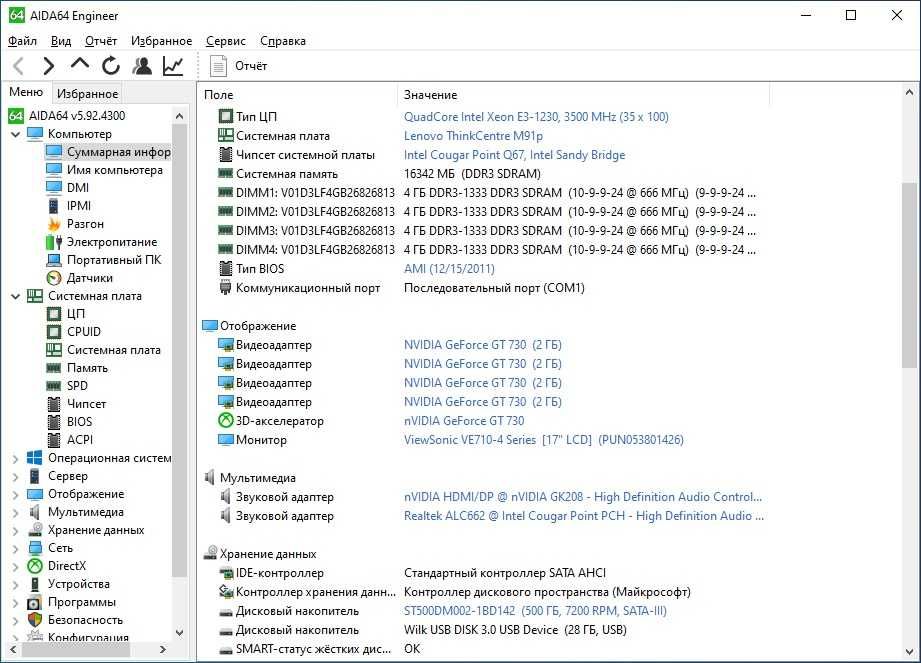The width and height of the screenshot is (921, 663).
Task: Click the Отчёт report toolbar button
Action: click(238, 66)
